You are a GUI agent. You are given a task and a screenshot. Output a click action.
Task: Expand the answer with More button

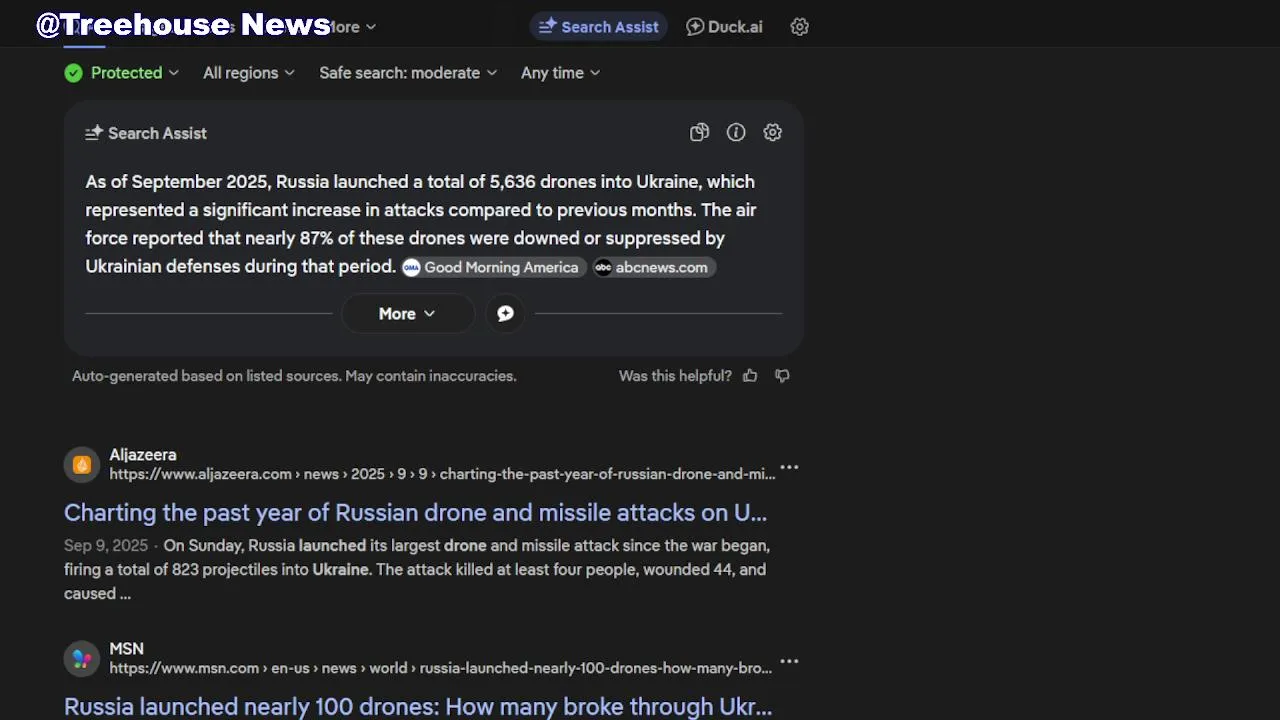pos(407,314)
